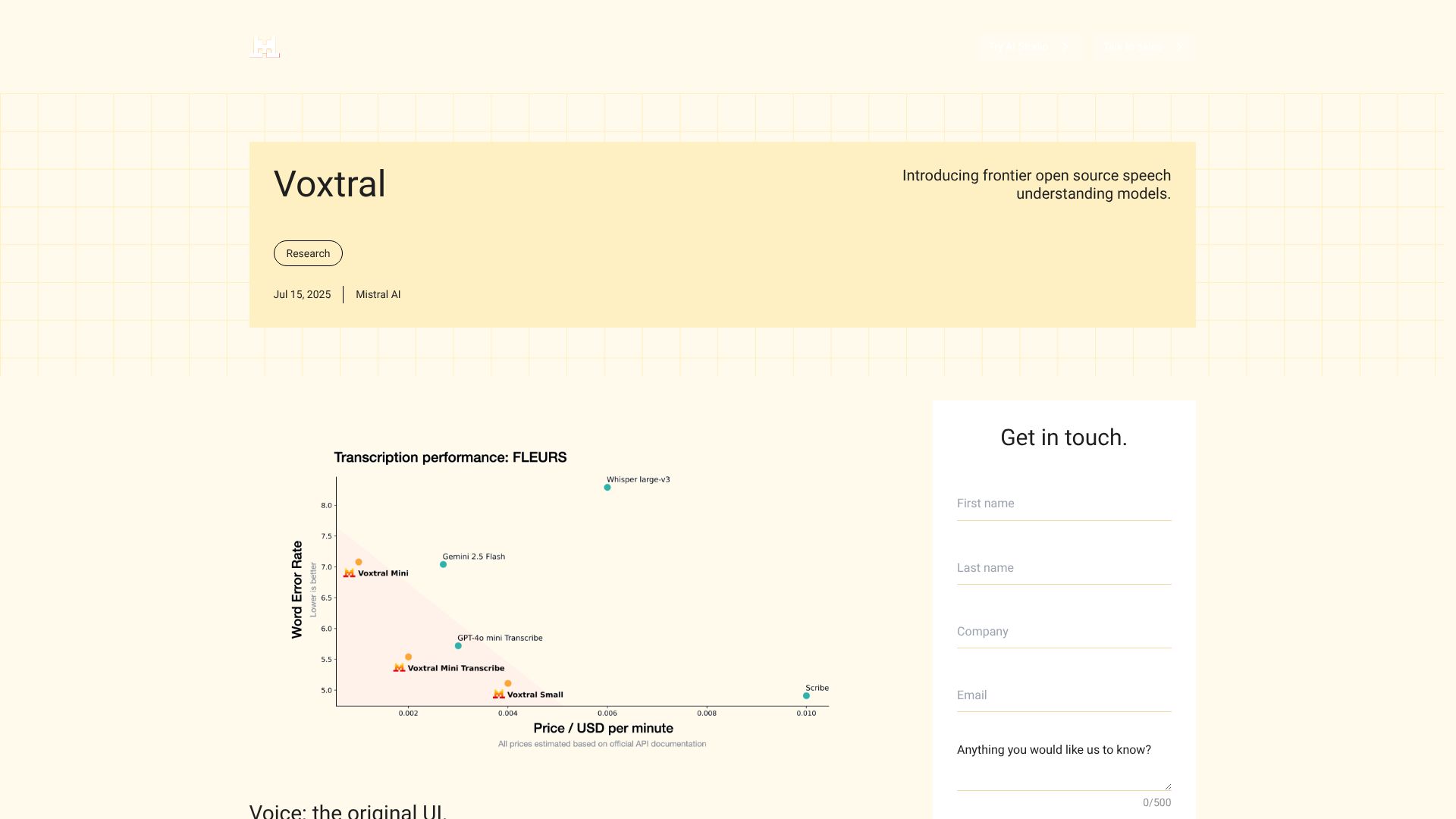Viewport: 1456px width, 819px height.
Task: Focus the First name input field
Action: [x=1063, y=504]
